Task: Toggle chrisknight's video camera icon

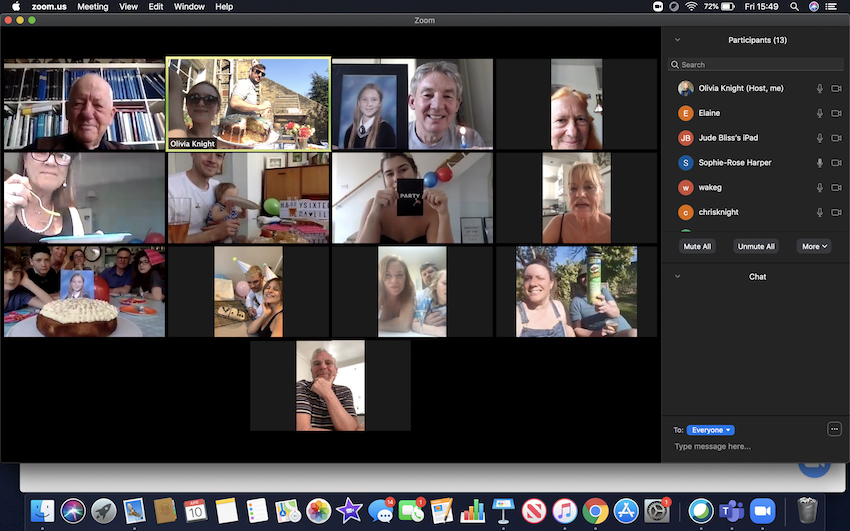Action: (836, 212)
